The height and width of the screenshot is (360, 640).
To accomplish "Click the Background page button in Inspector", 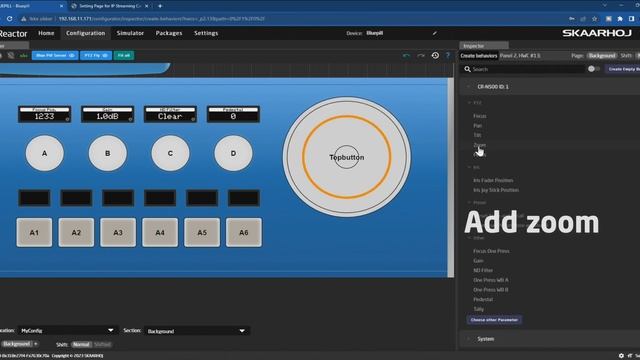I will click(x=602, y=56).
